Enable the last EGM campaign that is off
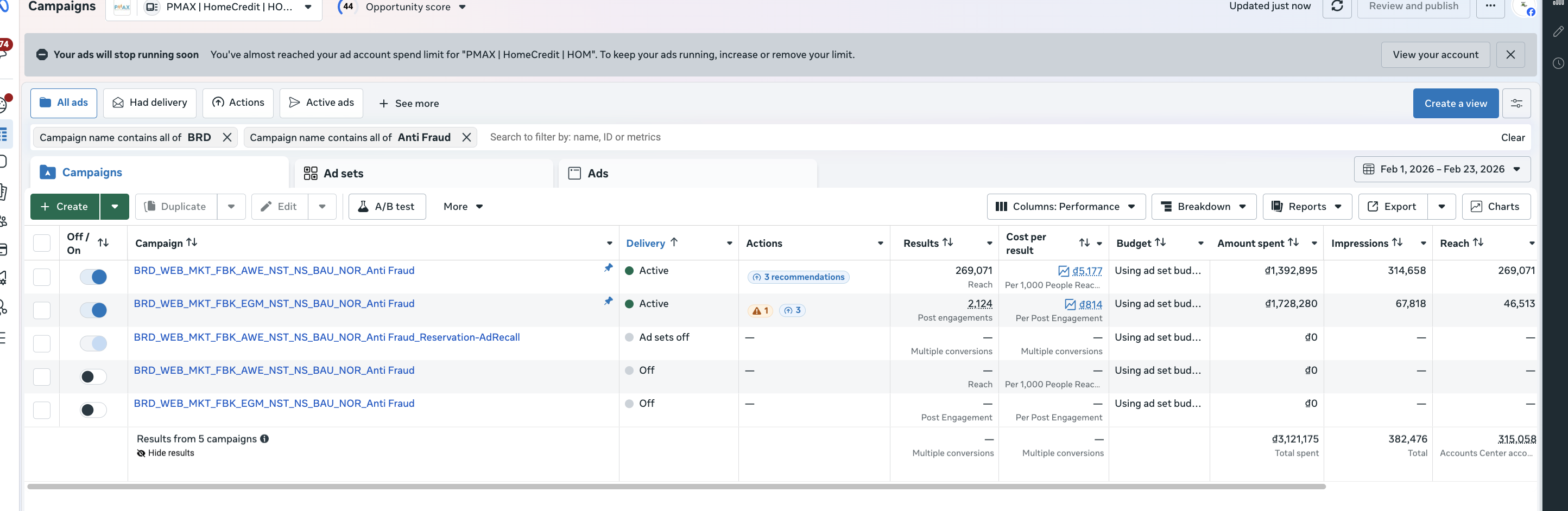Screen dimensions: 1568x511 [94, 410]
